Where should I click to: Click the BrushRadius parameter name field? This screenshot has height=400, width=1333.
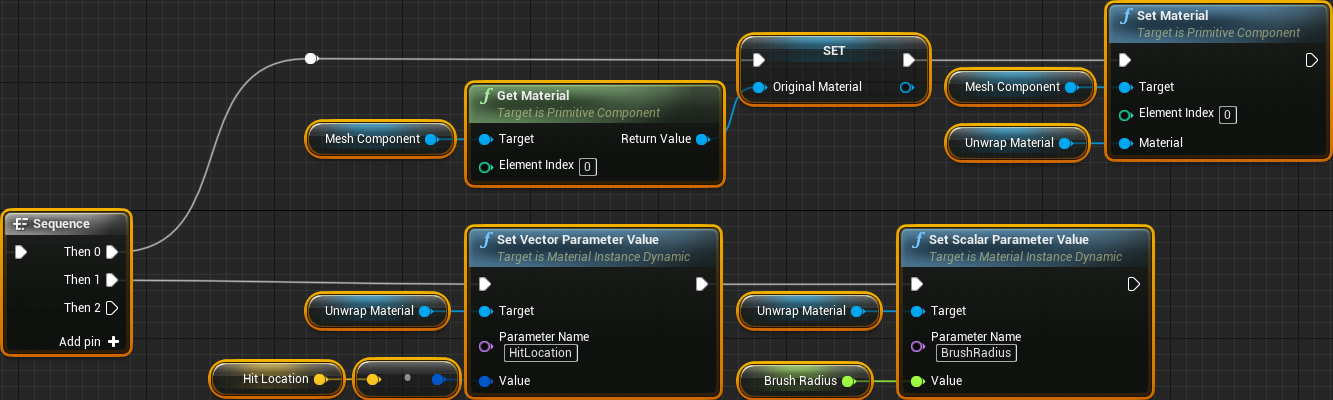click(x=976, y=353)
